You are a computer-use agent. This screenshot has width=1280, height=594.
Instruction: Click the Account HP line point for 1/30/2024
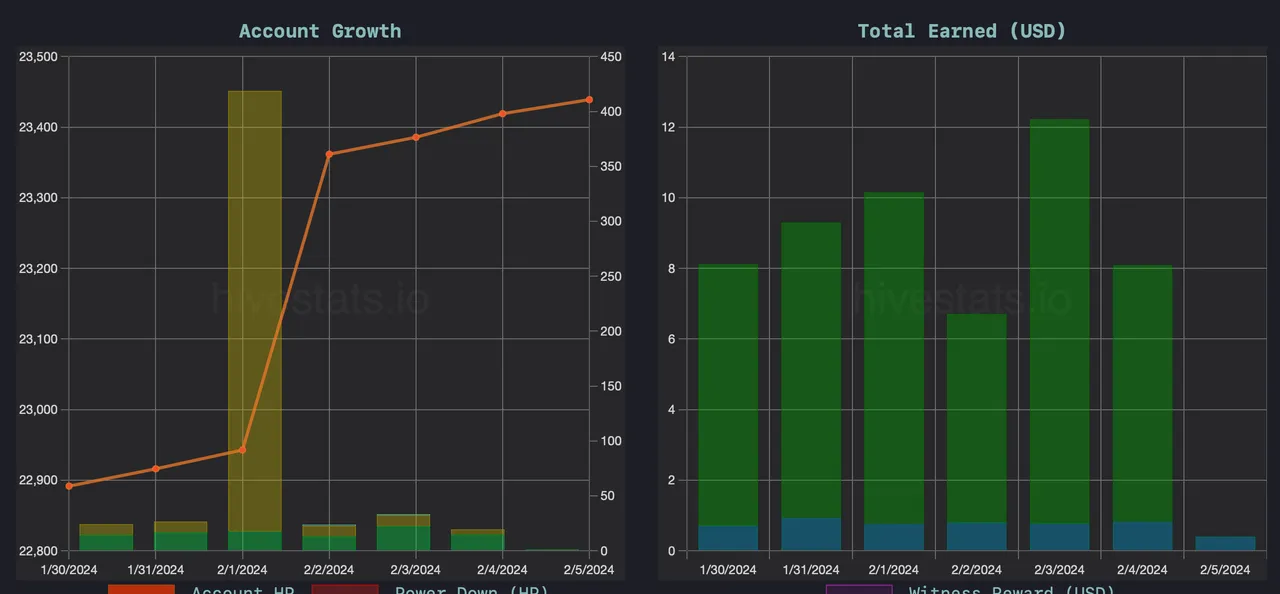69,486
